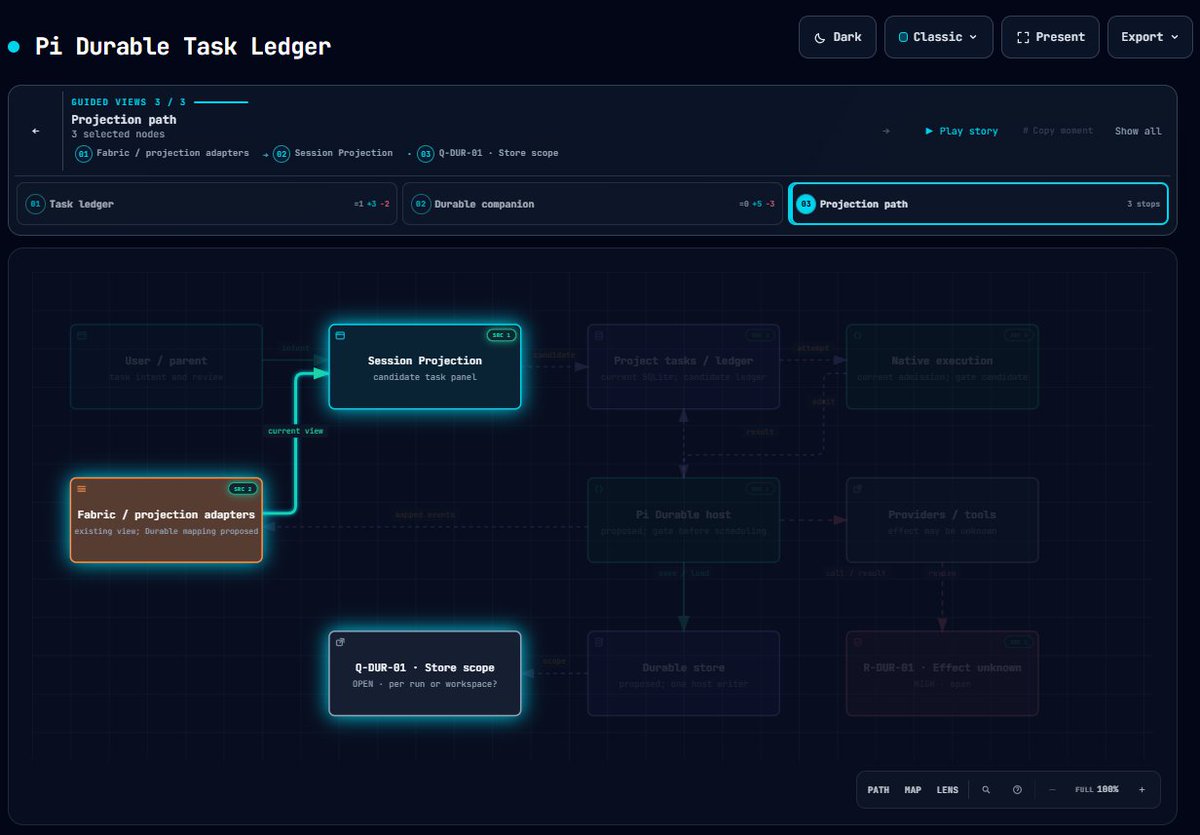
Task: Switch to MAP mode in bottom toolbar
Action: (913, 790)
